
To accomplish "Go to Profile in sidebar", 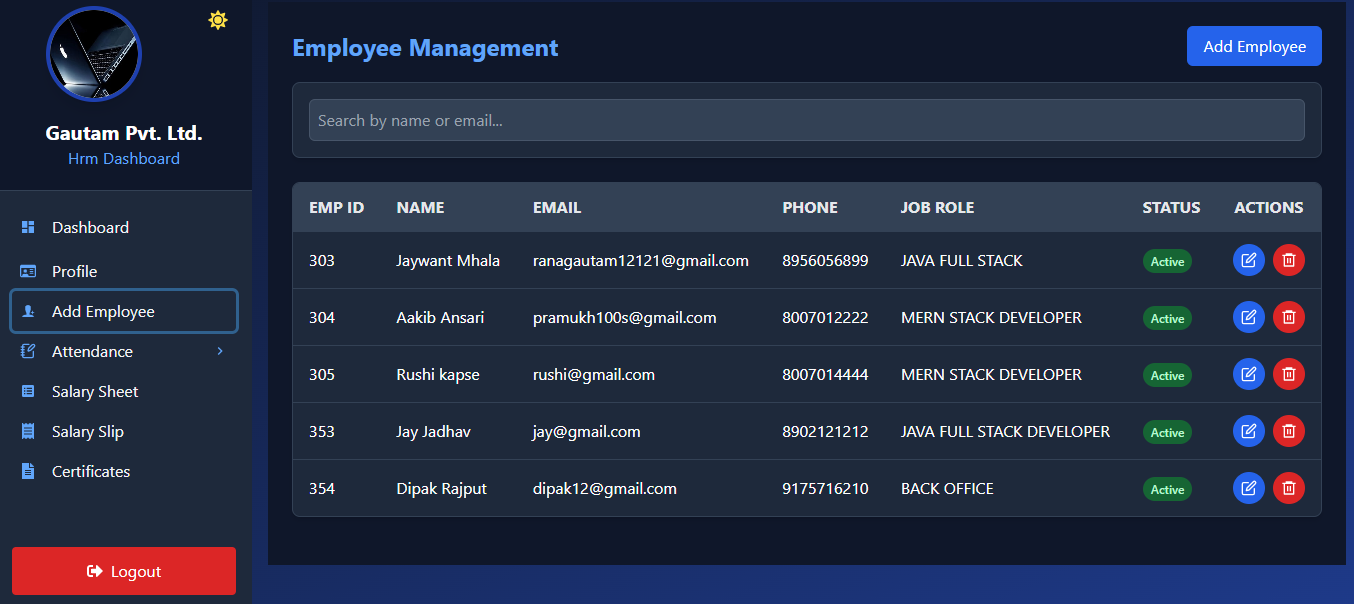I will (x=74, y=272).
